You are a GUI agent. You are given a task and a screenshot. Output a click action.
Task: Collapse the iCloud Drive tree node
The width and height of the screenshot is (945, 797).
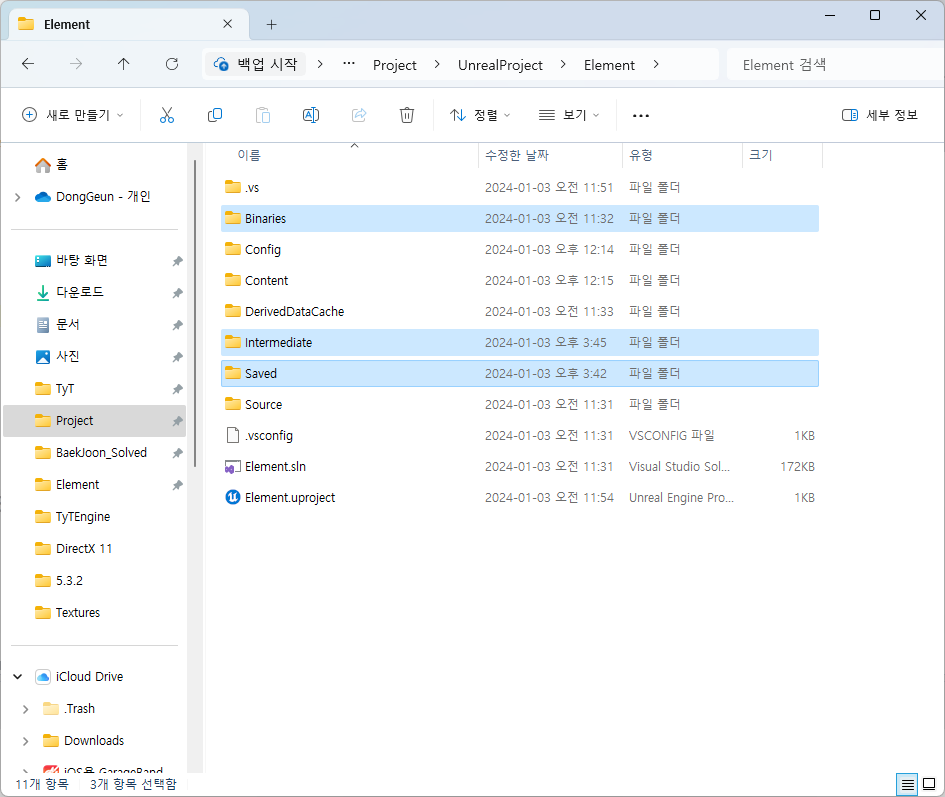[x=17, y=677]
